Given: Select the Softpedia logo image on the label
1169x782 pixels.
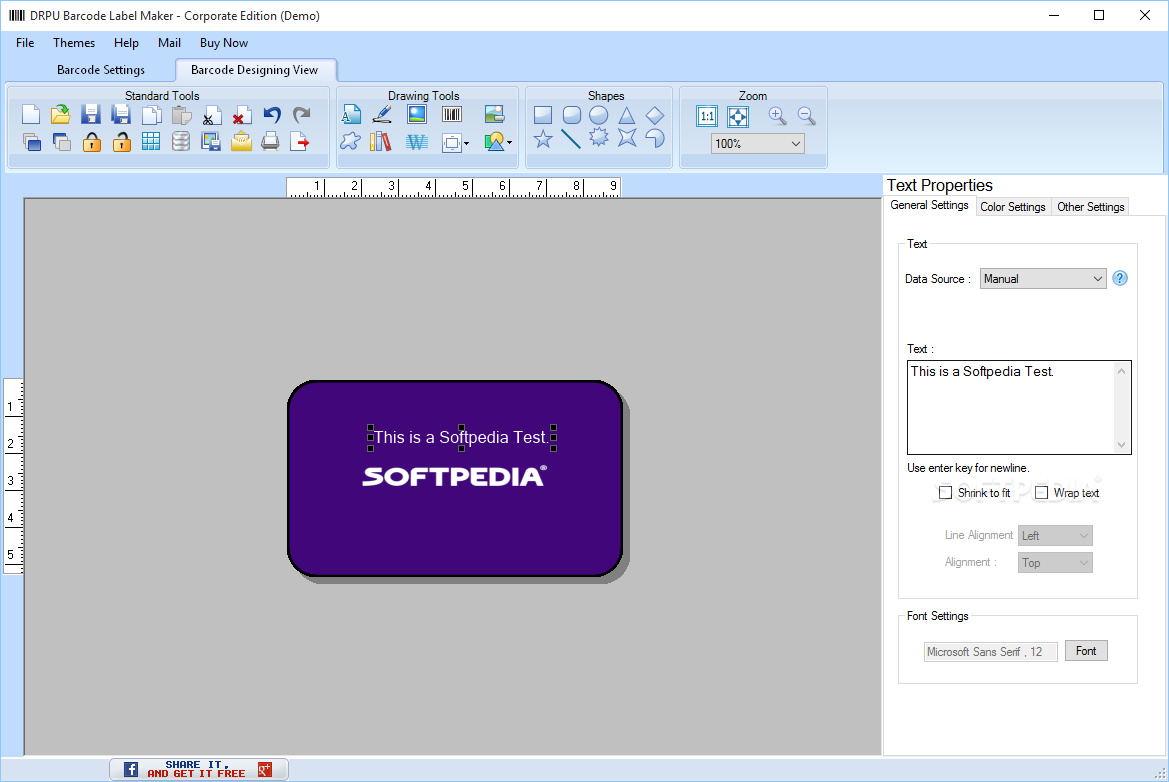Looking at the screenshot, I should 455,476.
